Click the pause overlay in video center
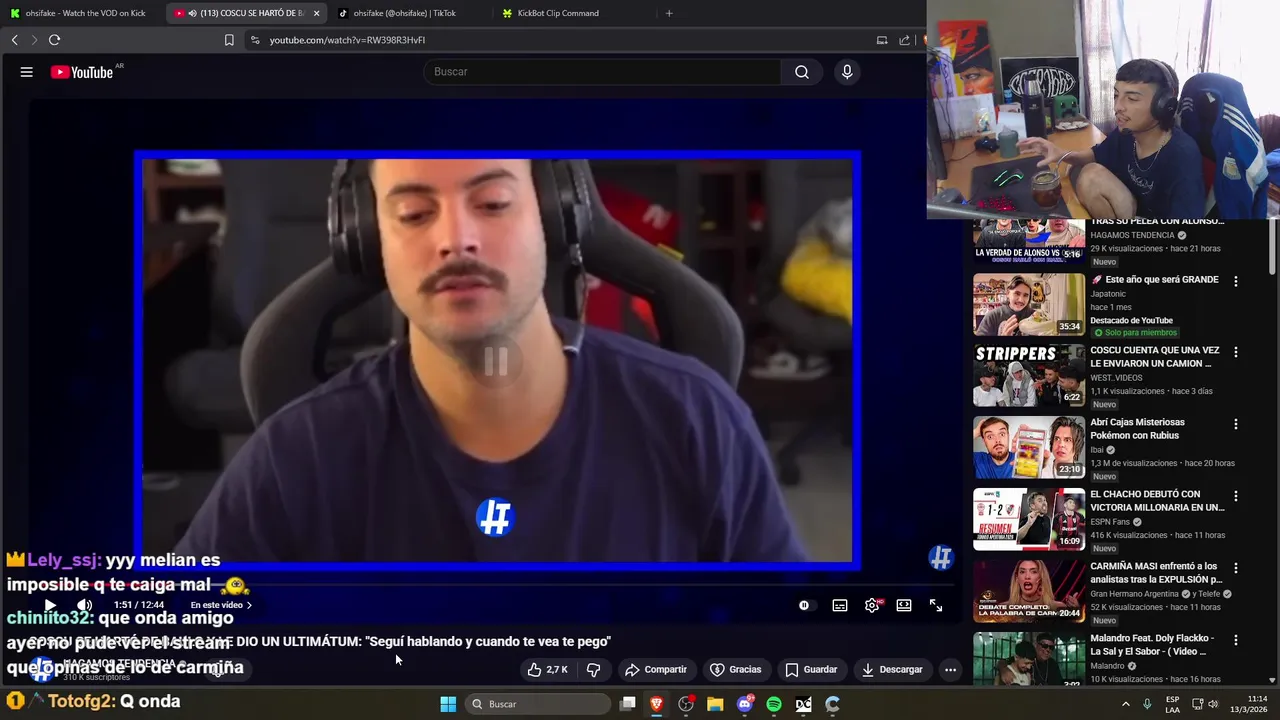 pos(496,361)
